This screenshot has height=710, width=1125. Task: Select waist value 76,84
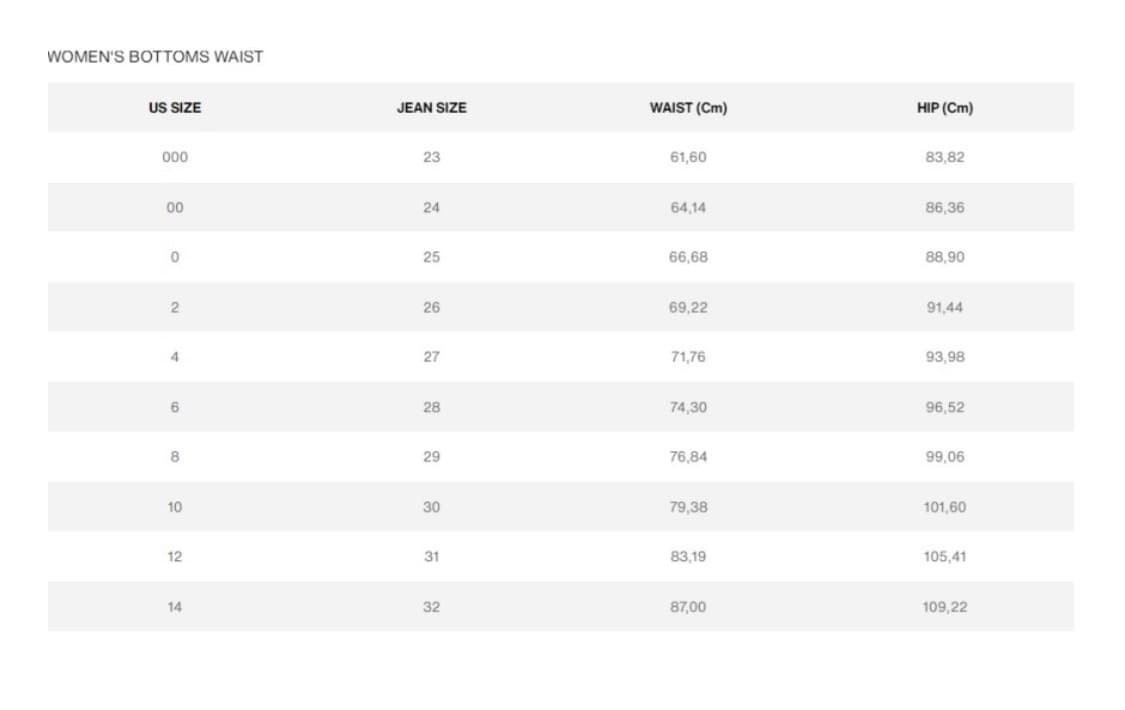688,456
